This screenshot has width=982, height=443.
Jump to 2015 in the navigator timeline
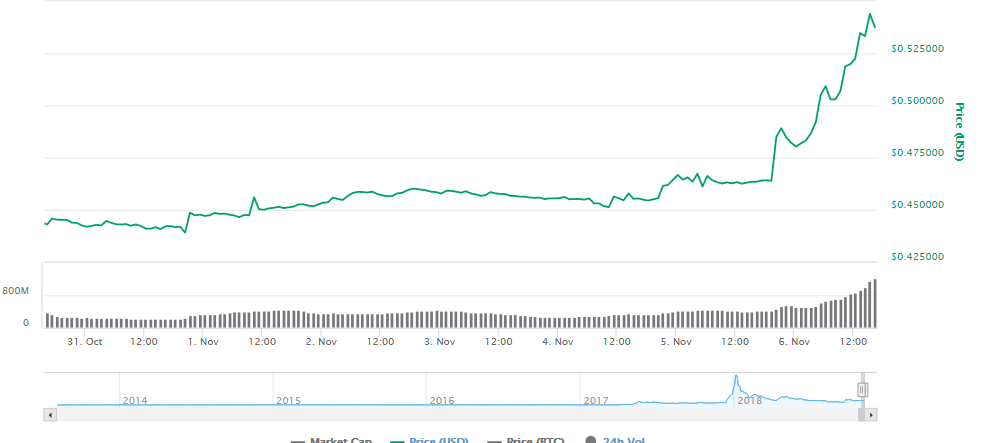click(x=288, y=400)
